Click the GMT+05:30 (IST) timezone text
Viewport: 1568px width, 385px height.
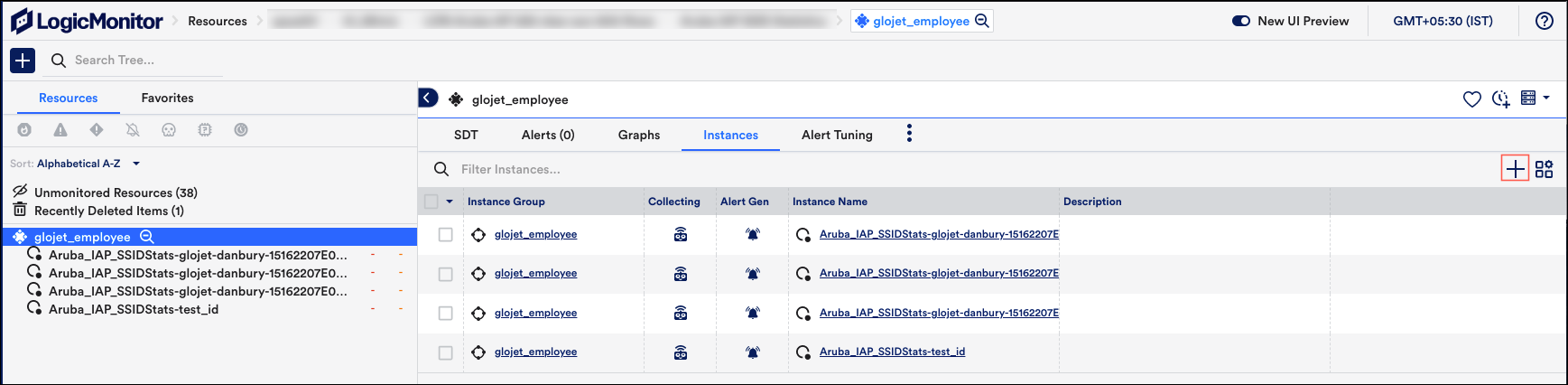point(1443,21)
